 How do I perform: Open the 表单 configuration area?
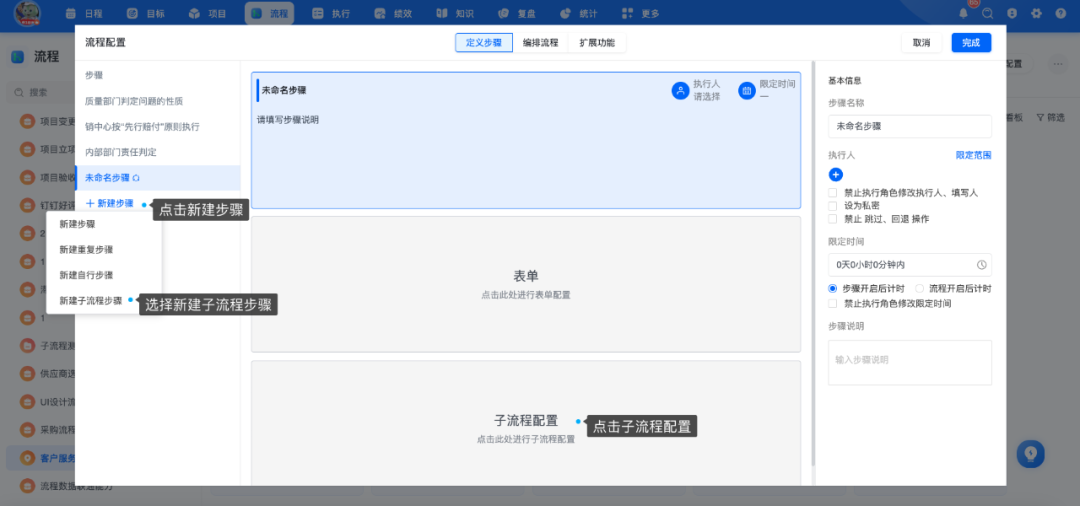pos(526,284)
